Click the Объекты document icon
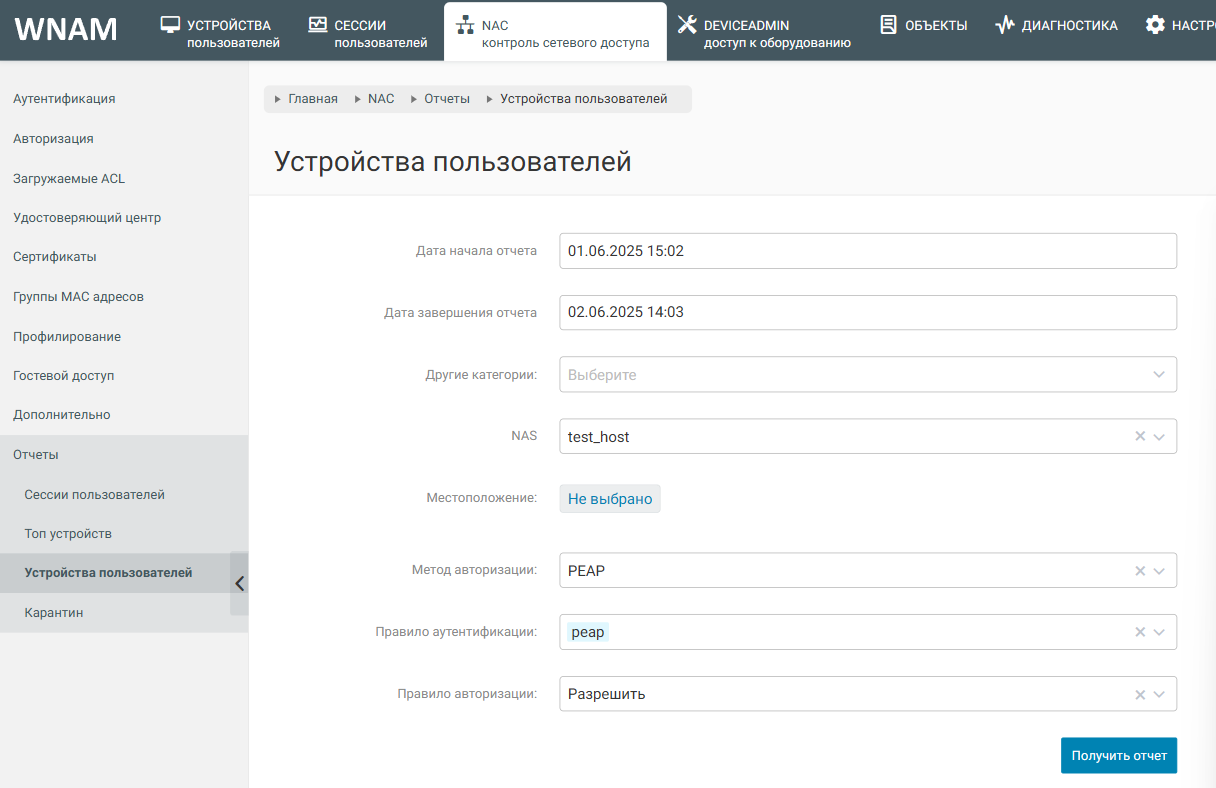Viewport: 1216px width, 788px height. click(888, 25)
